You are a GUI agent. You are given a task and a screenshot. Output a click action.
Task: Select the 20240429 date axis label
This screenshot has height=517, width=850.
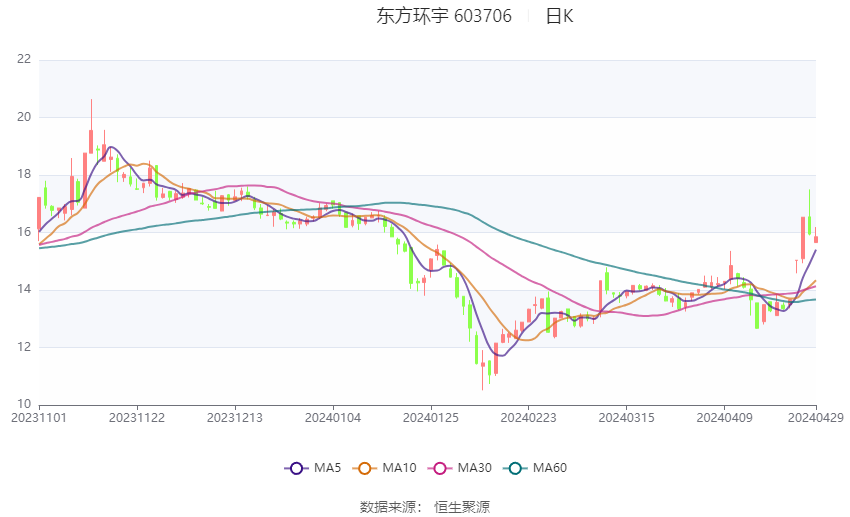(x=816, y=418)
